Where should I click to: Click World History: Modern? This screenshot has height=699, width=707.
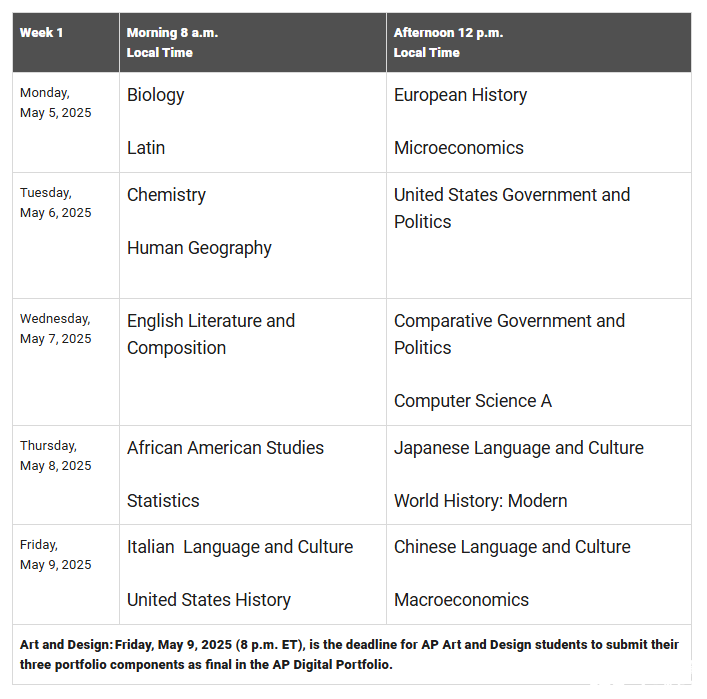pos(480,501)
